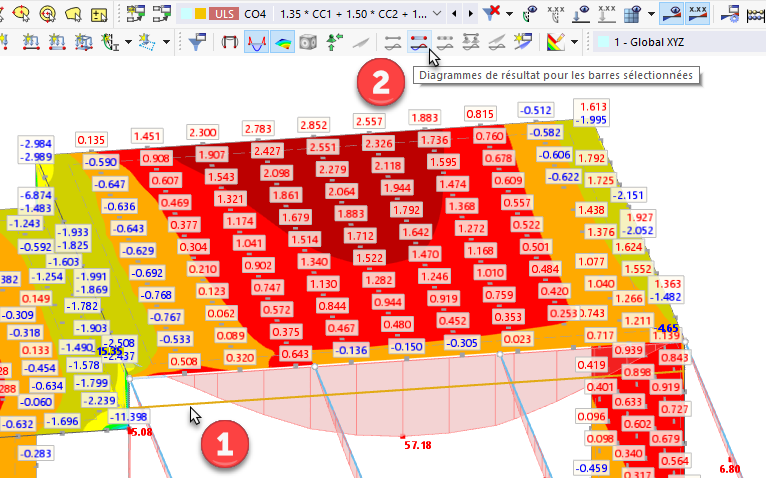This screenshot has width=766, height=478.
Task: Go to previous load case arrow
Action: [x=454, y=14]
